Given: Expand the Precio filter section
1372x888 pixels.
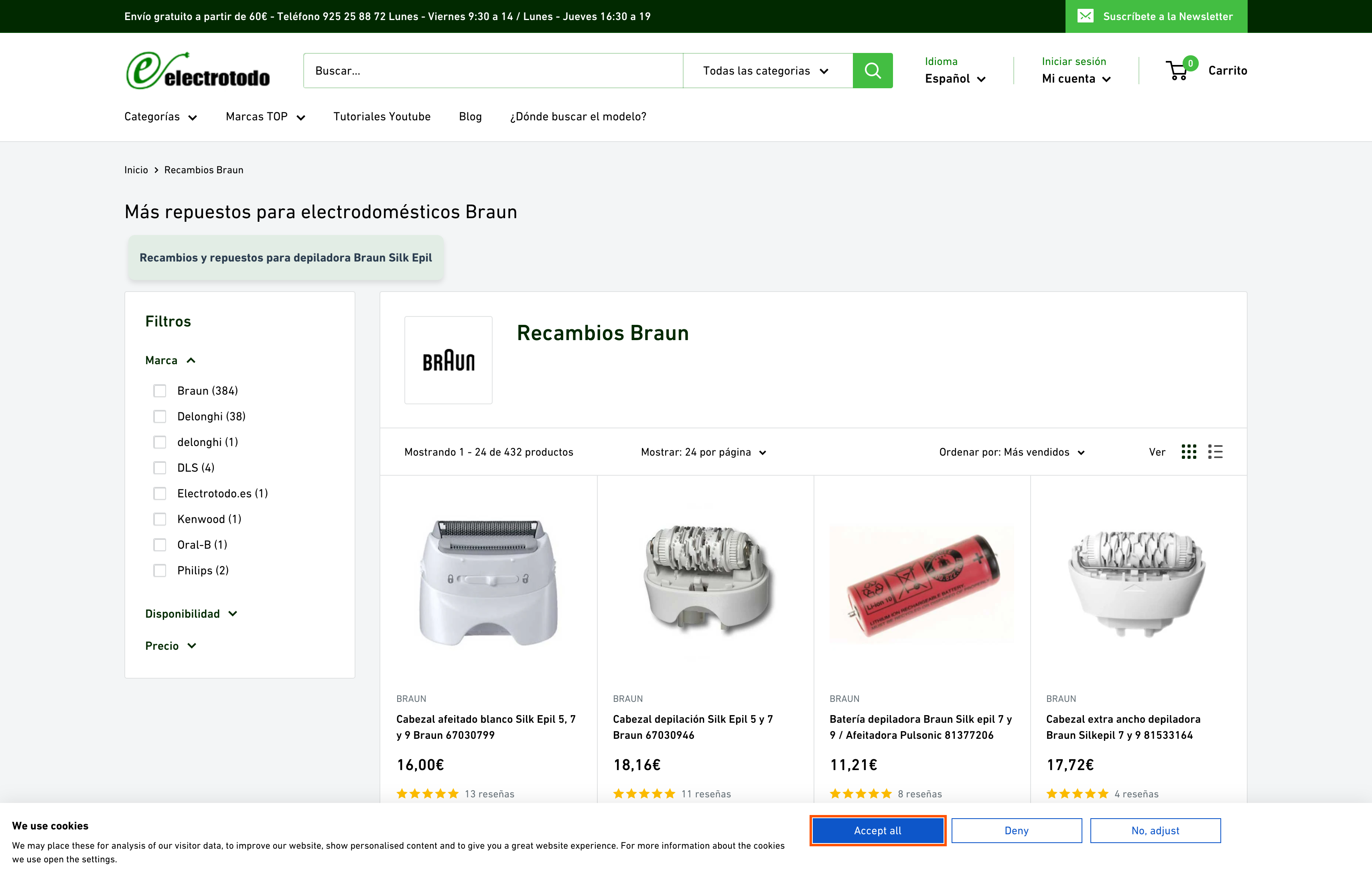Looking at the screenshot, I should (170, 645).
